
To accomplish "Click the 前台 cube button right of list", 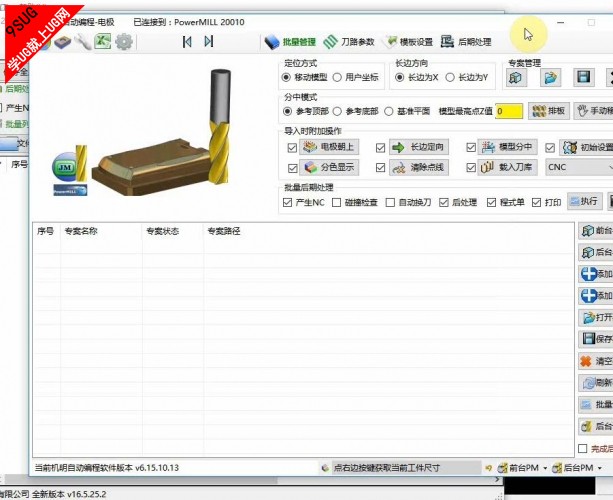I will tap(596, 231).
